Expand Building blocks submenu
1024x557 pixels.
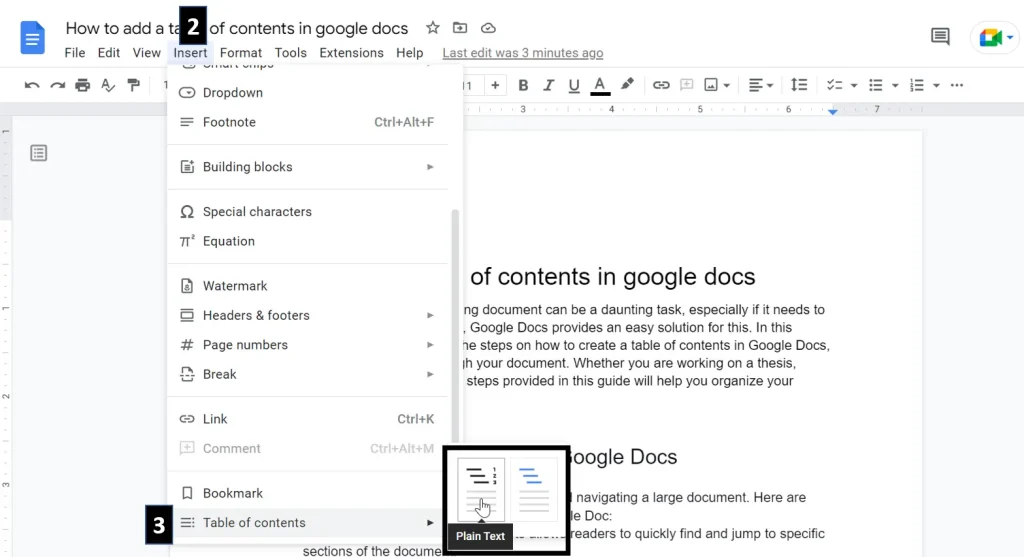[308, 167]
